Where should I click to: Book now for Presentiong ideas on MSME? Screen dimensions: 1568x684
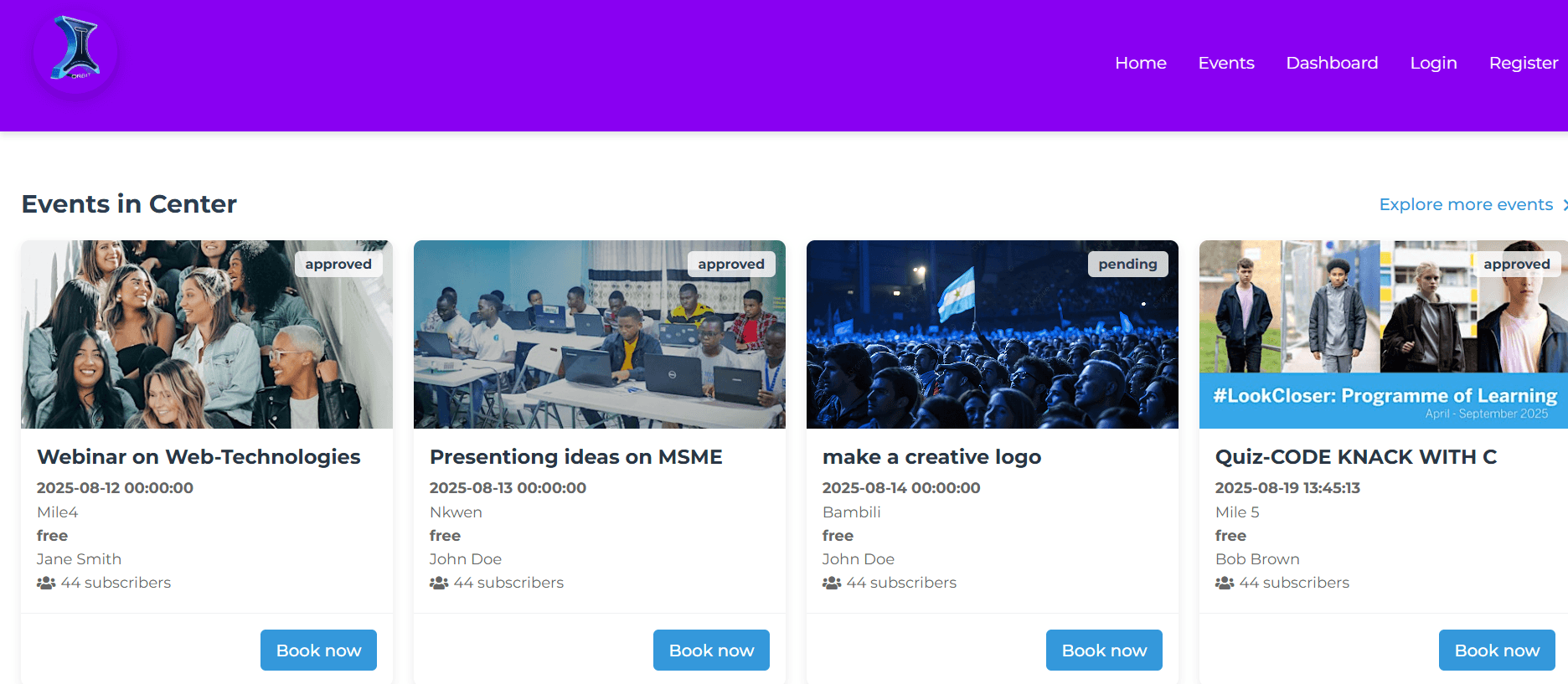[711, 651]
